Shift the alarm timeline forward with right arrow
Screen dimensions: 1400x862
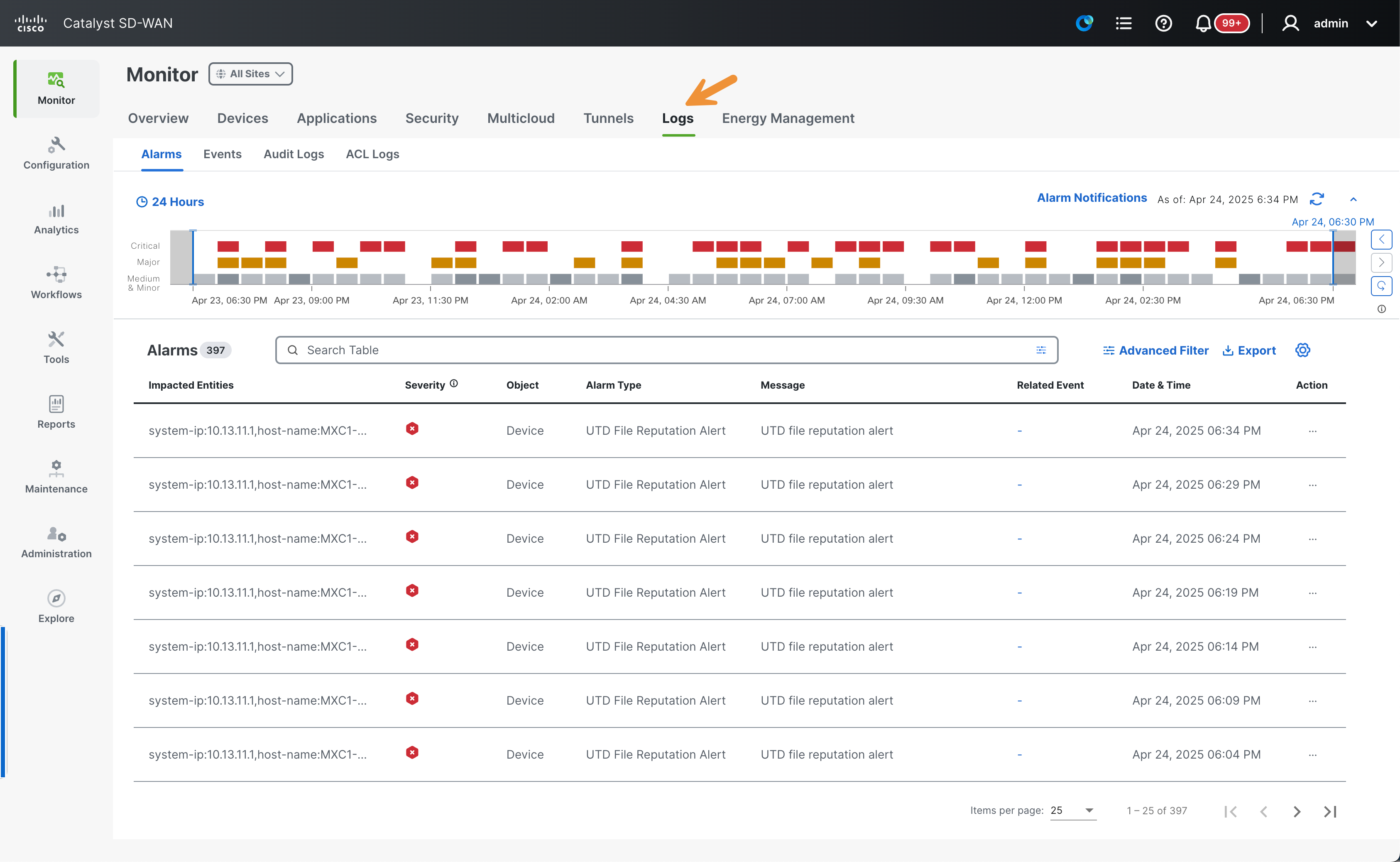pyautogui.click(x=1381, y=262)
